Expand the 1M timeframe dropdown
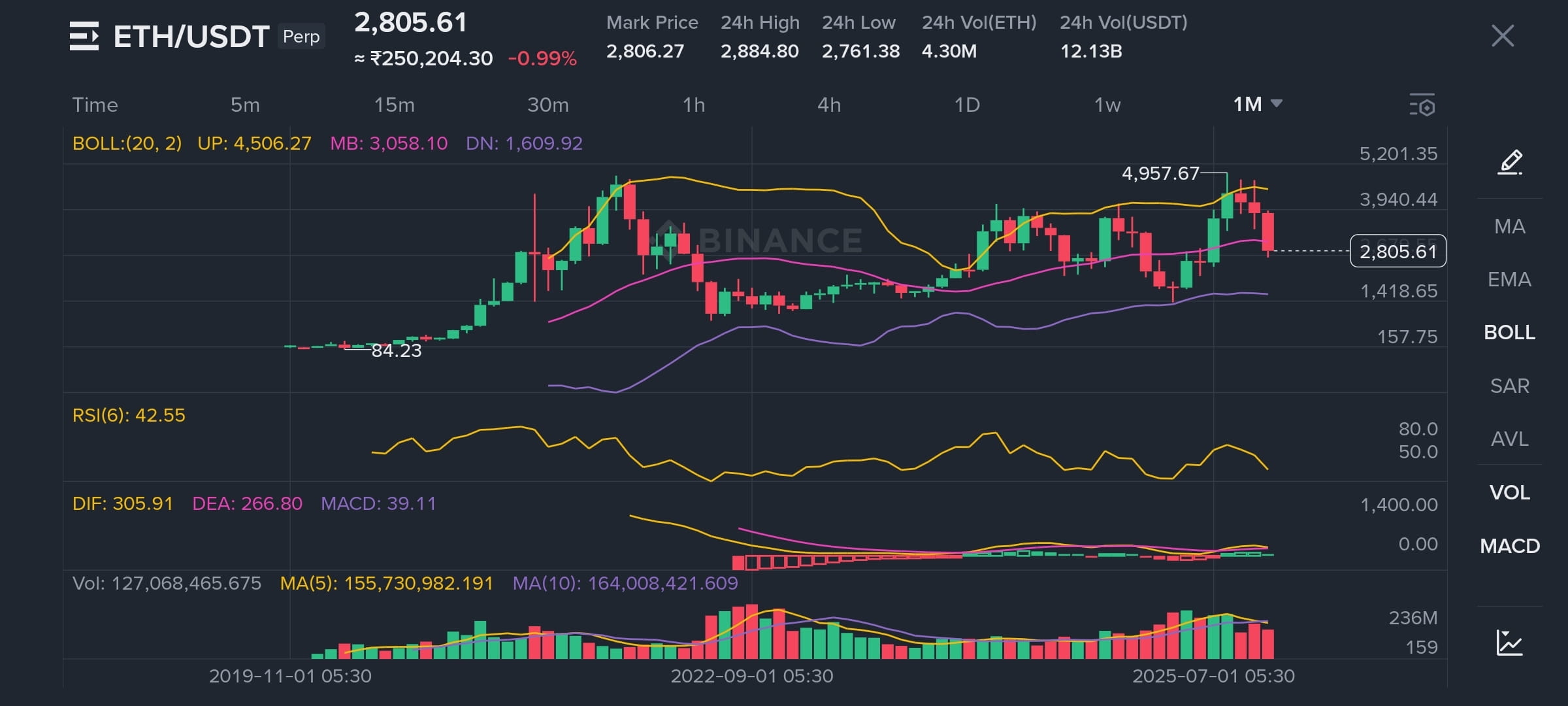 click(x=1257, y=105)
